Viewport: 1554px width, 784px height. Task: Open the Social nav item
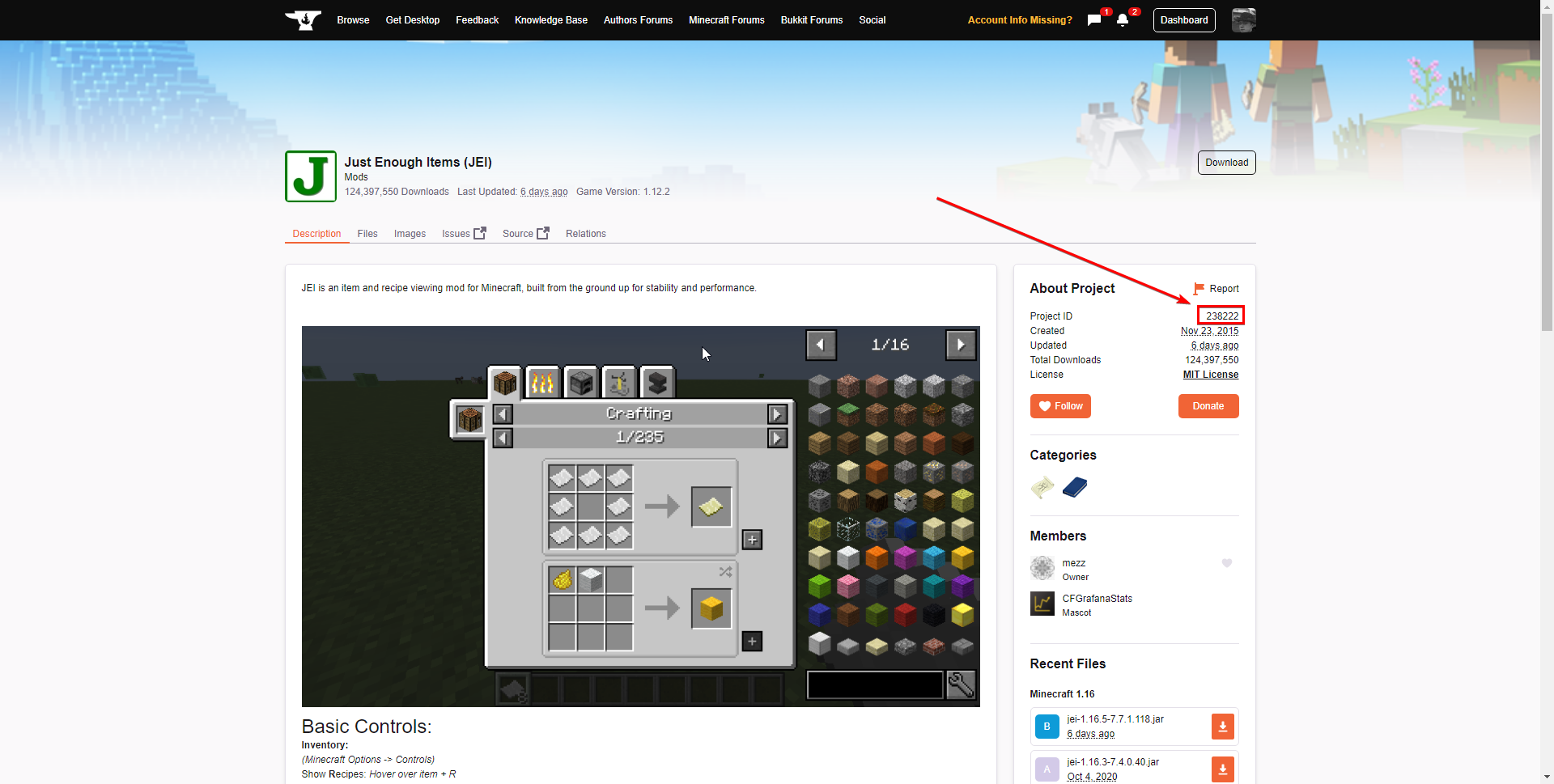coord(873,20)
